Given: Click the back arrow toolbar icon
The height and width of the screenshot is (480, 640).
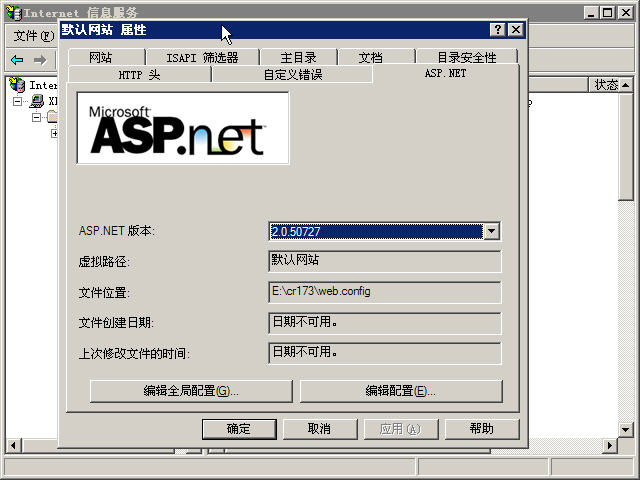Looking at the screenshot, I should tap(17, 60).
